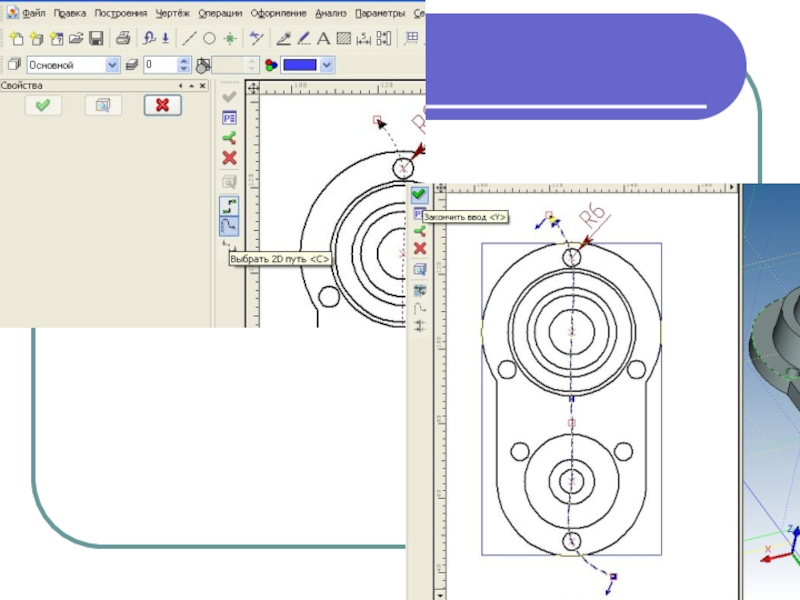This screenshot has width=800, height=600.
Task: Select the Hatch fill tool
Action: pyautogui.click(x=343, y=39)
